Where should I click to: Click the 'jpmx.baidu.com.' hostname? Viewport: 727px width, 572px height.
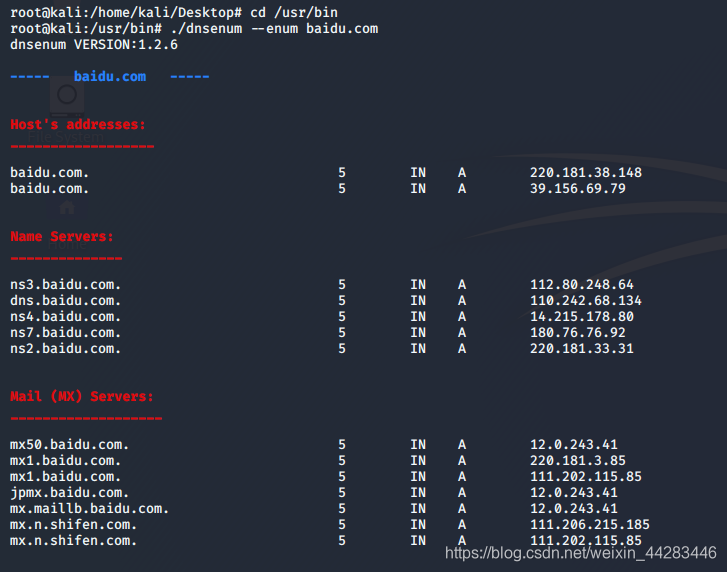click(70, 492)
